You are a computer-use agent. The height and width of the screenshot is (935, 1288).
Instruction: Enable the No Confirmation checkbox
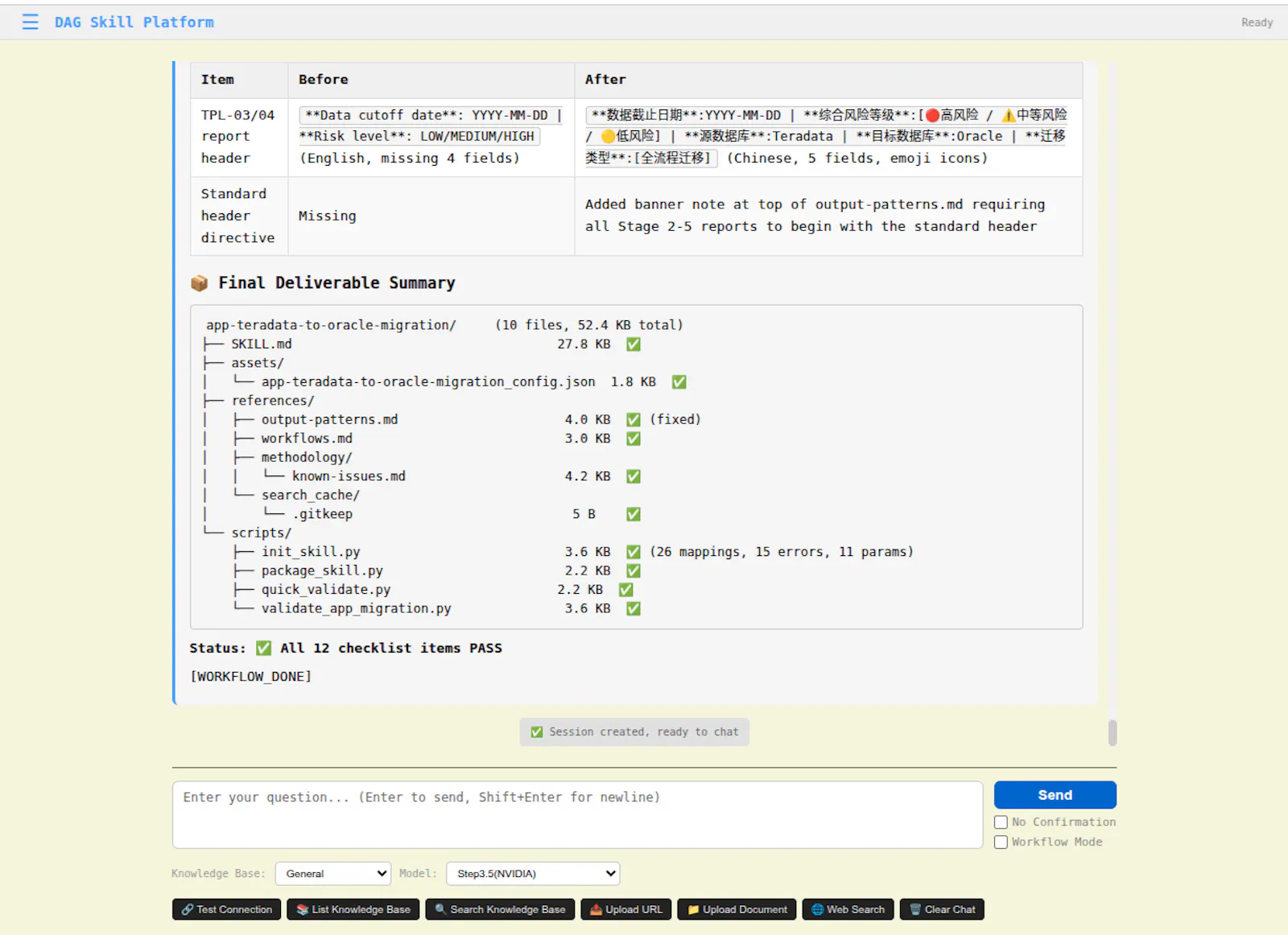click(1001, 822)
